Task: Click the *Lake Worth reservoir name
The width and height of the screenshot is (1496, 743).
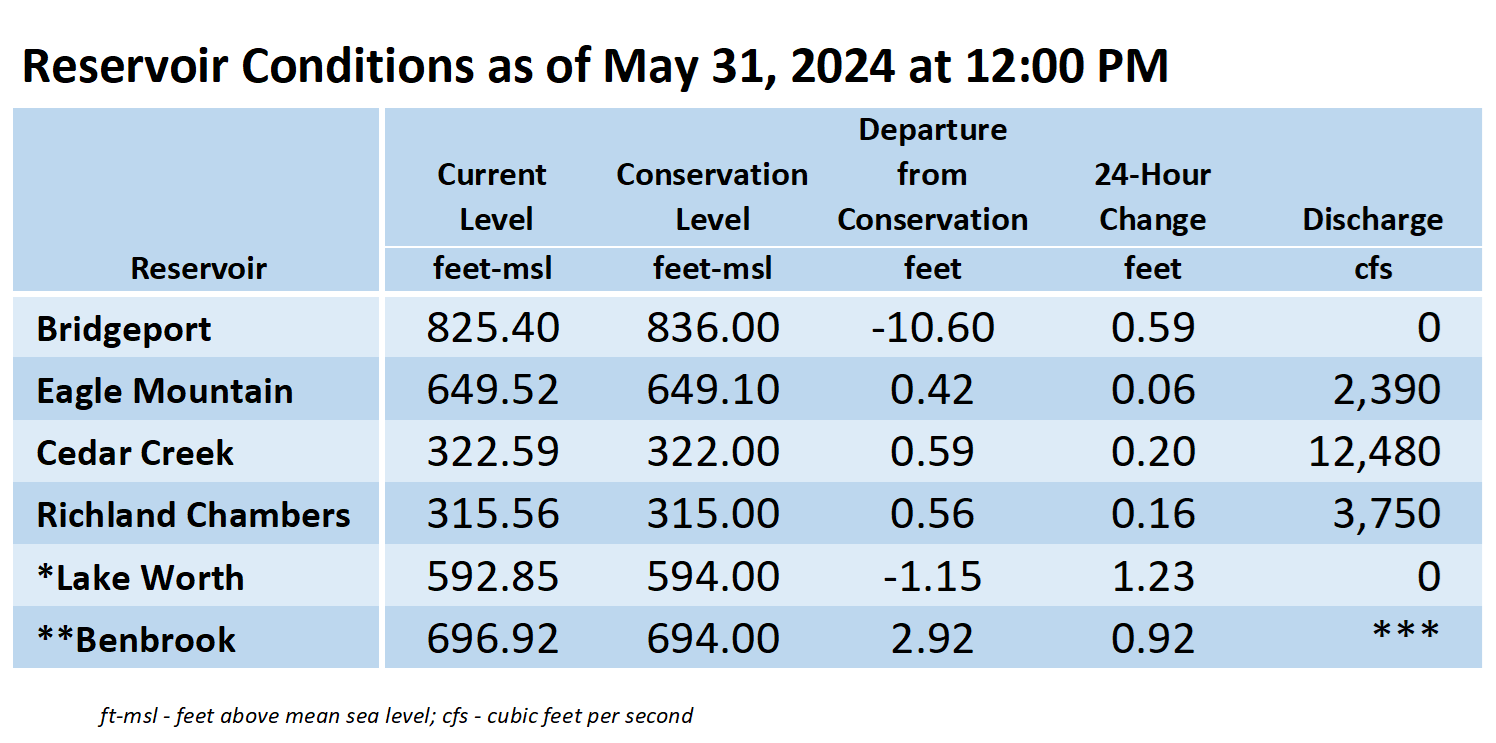Action: (x=140, y=577)
